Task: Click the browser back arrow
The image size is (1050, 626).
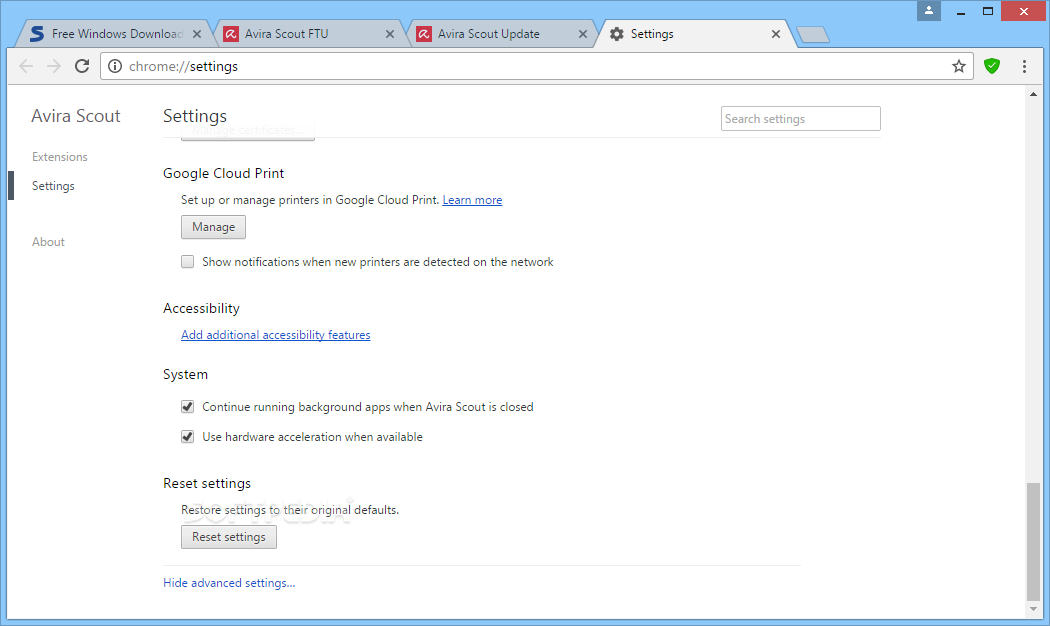Action: coord(26,66)
